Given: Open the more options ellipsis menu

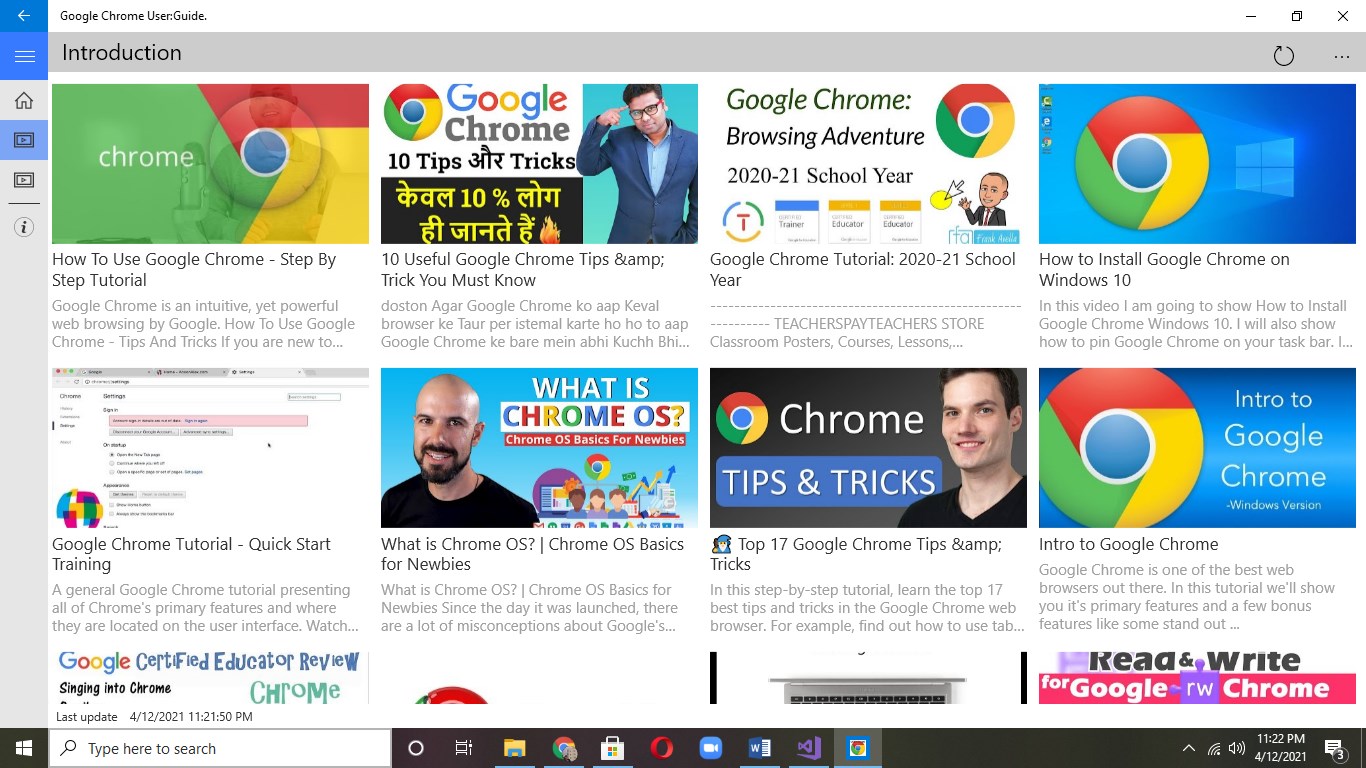Looking at the screenshot, I should (1342, 57).
